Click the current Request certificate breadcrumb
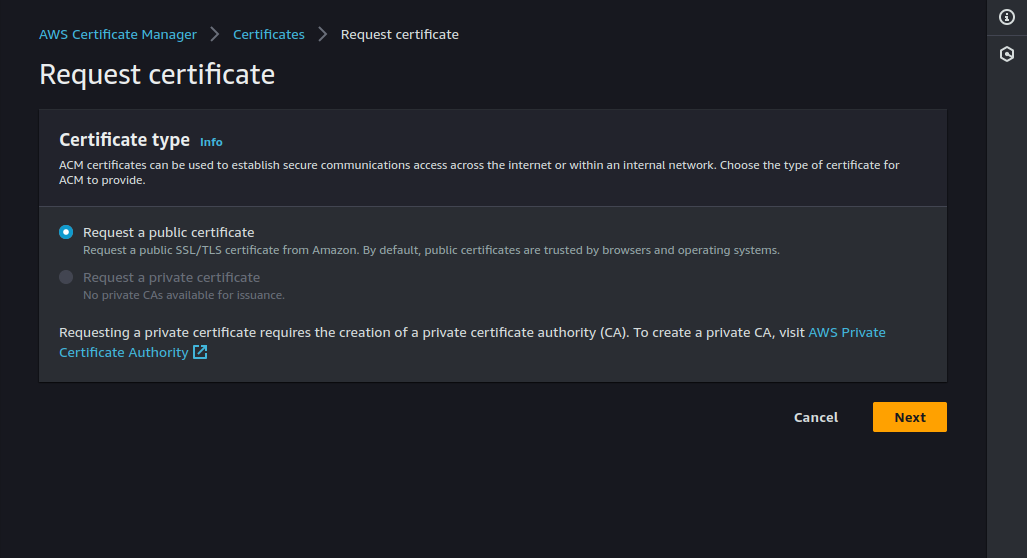 pos(399,34)
